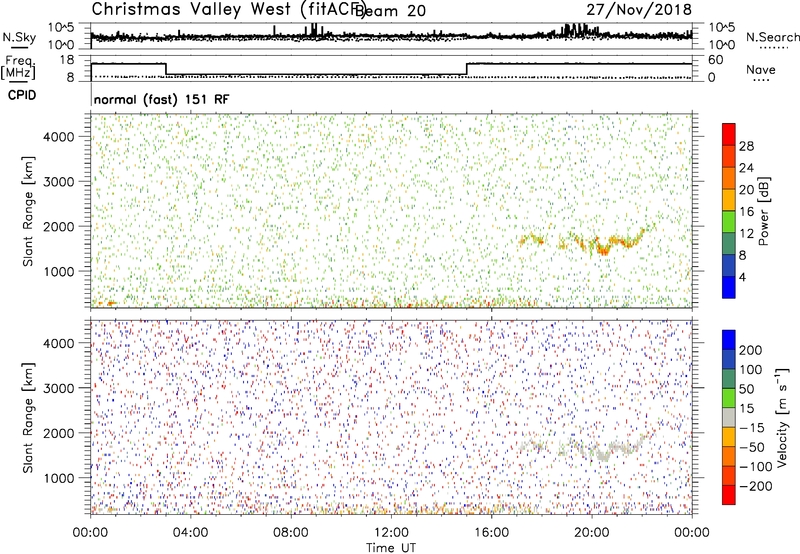Click the 3000 tick on the velocity panel

tap(59, 388)
